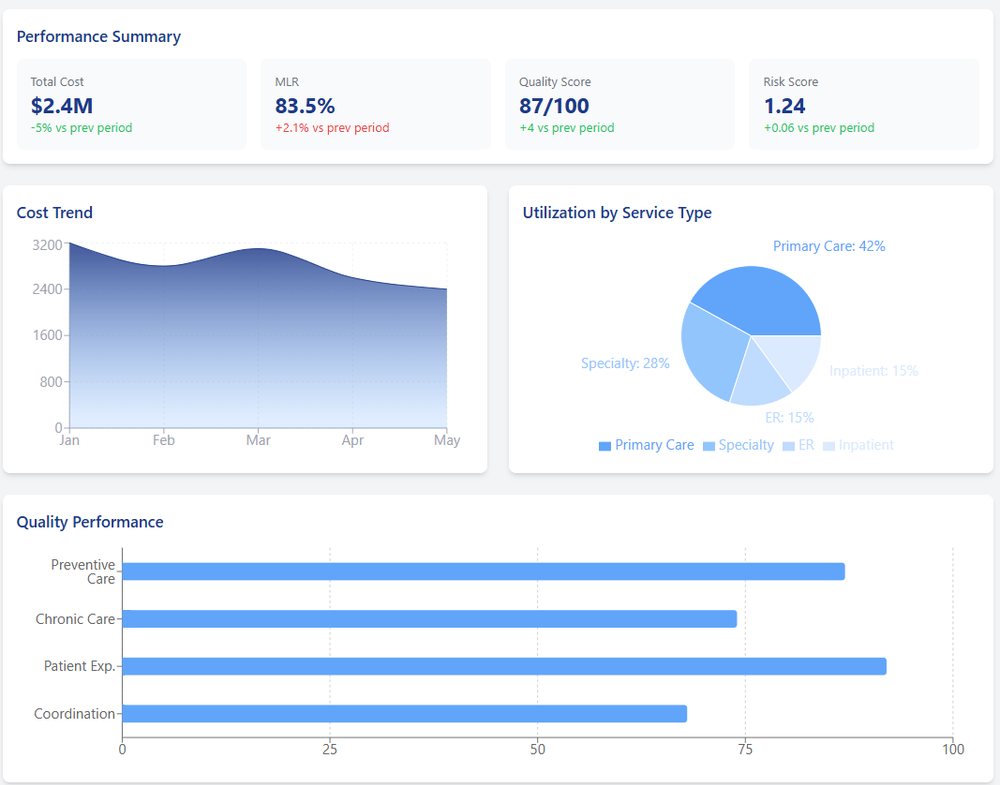This screenshot has width=1000, height=785.
Task: Click the +2.1% vs prev period text
Action: [332, 128]
